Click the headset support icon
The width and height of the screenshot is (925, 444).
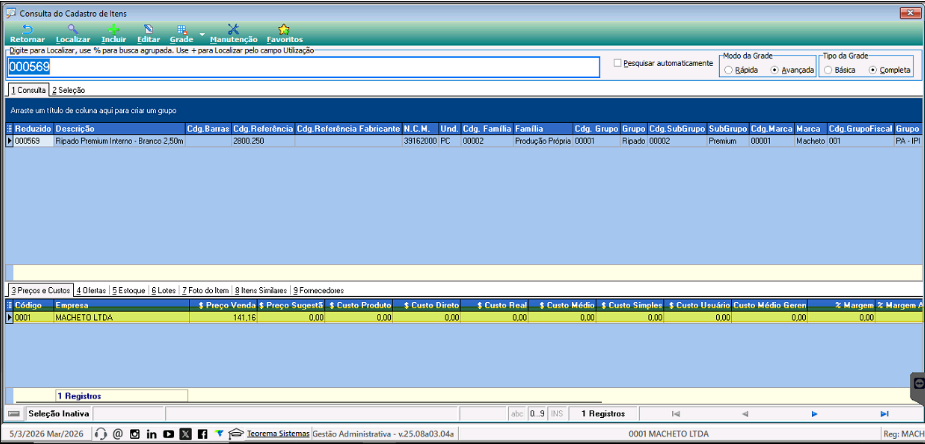pyautogui.click(x=101, y=434)
